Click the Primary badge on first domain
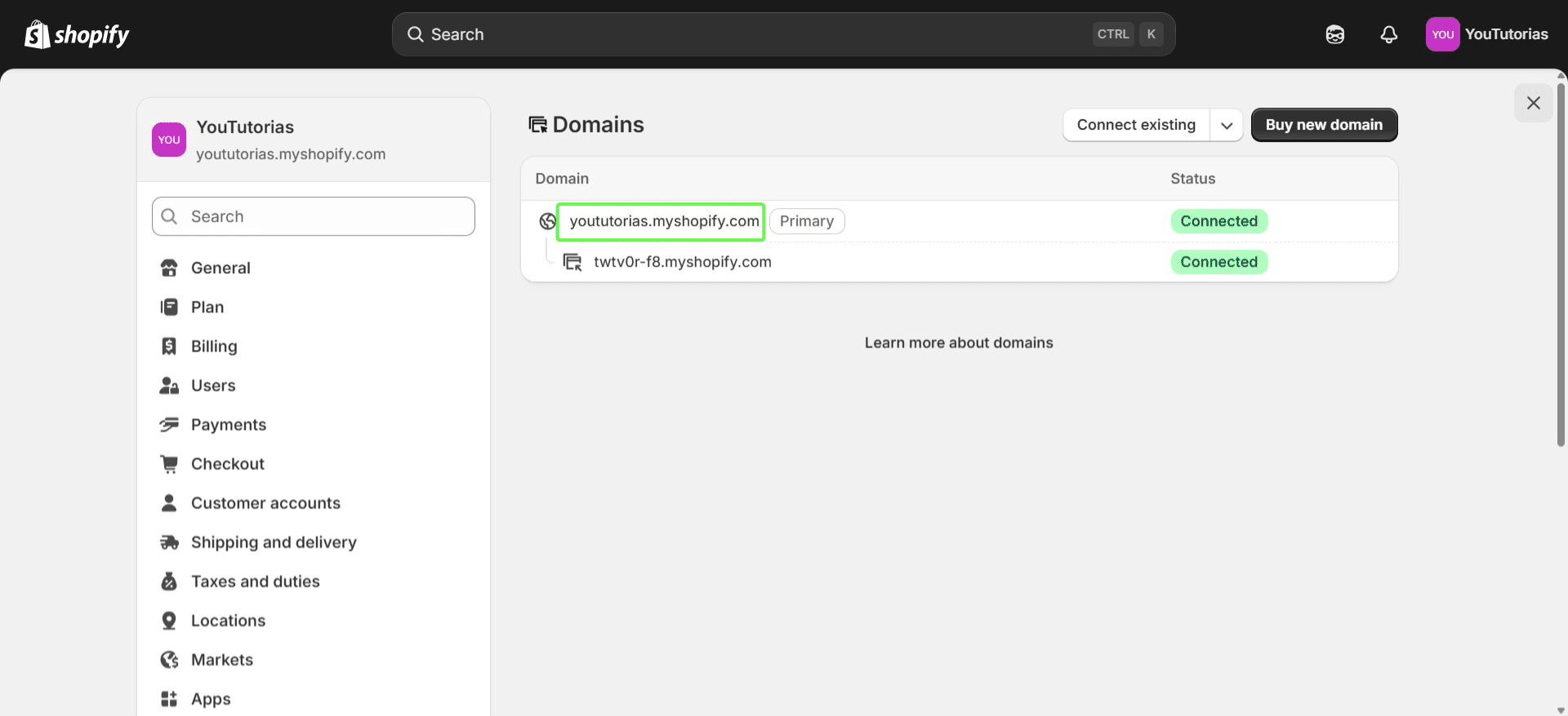 (x=807, y=221)
